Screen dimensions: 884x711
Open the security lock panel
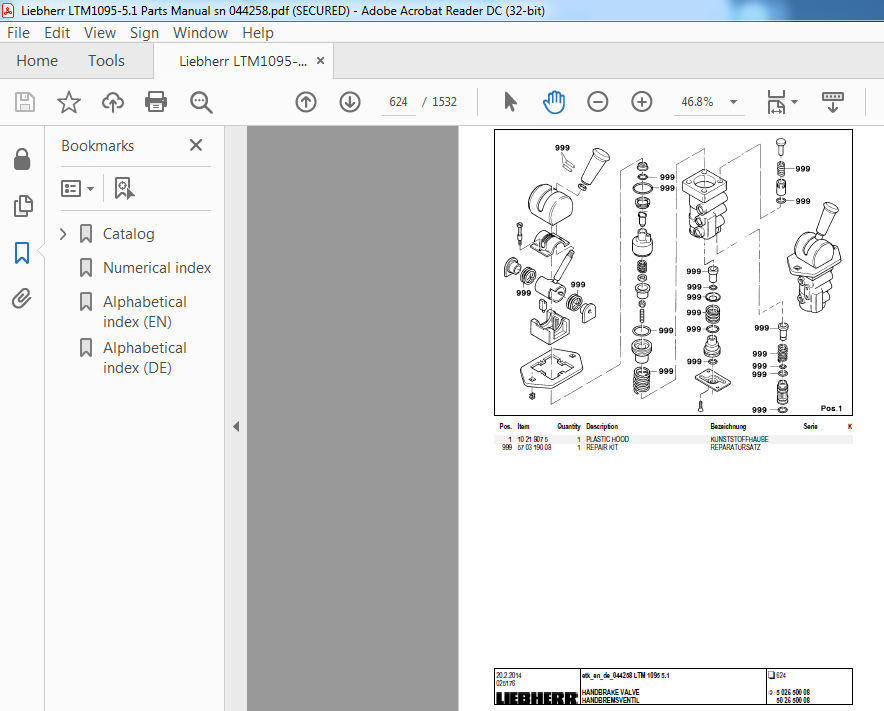pyautogui.click(x=22, y=160)
